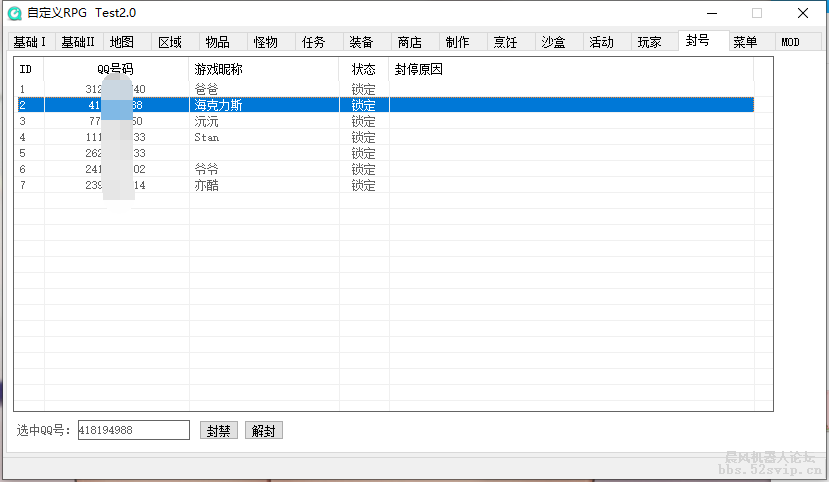Switch to the 地图 tab
Screen dimensions: 829x482
tap(121, 42)
